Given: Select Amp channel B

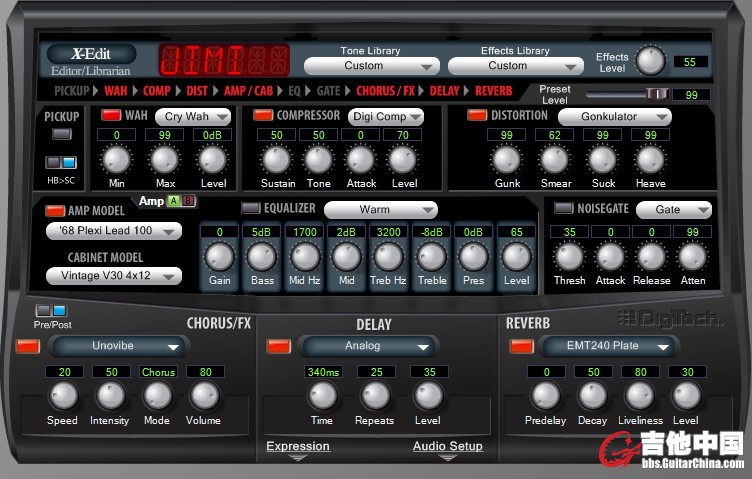Looking at the screenshot, I should (x=188, y=201).
